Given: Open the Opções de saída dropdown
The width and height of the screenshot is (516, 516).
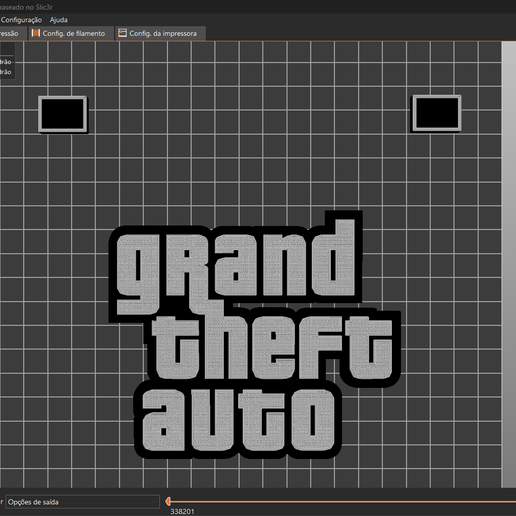Looking at the screenshot, I should click(x=82, y=502).
